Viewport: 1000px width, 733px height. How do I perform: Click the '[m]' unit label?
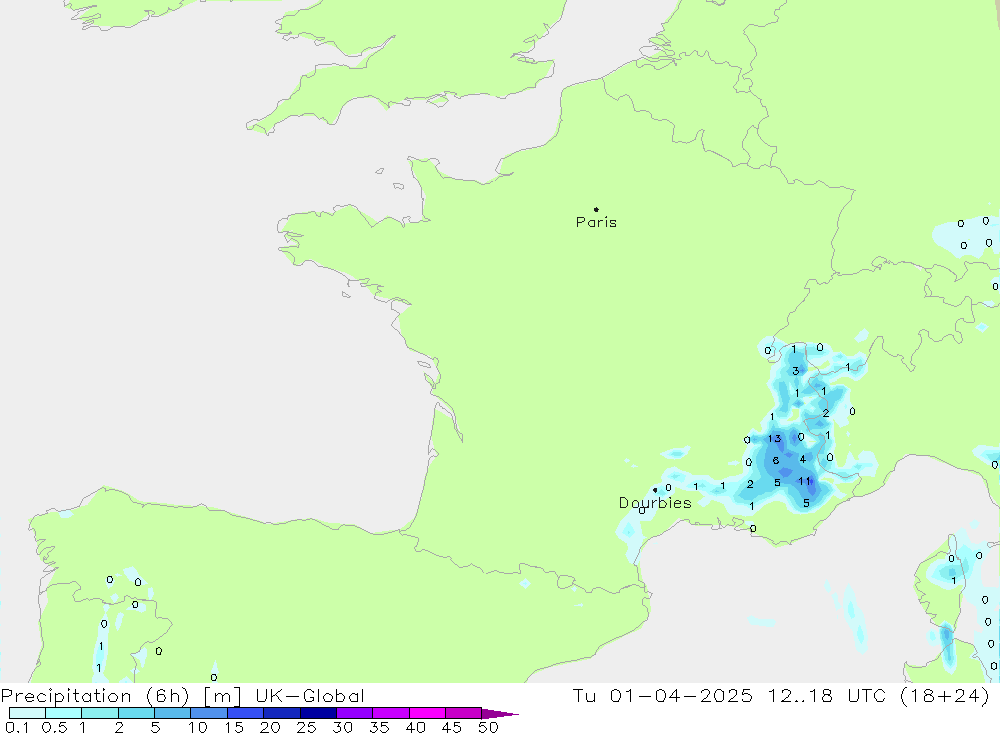tap(222, 696)
